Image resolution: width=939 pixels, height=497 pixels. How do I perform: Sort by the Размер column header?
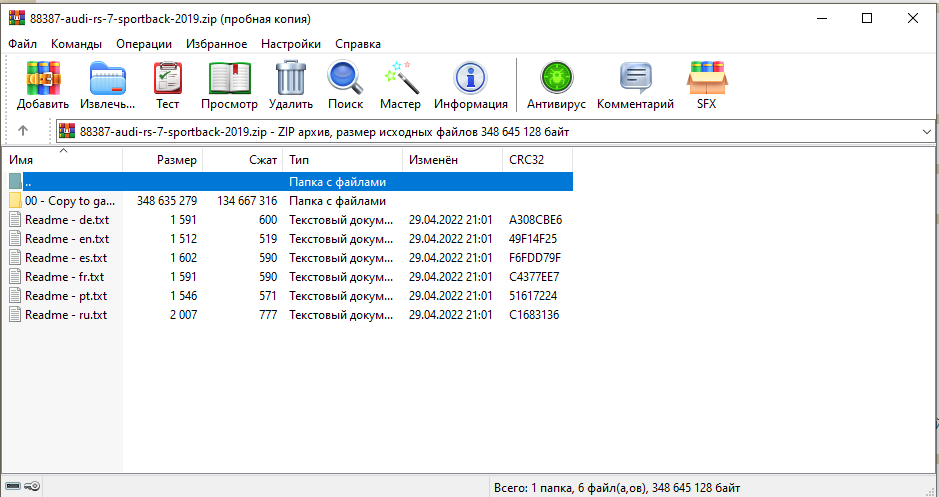pyautogui.click(x=163, y=160)
